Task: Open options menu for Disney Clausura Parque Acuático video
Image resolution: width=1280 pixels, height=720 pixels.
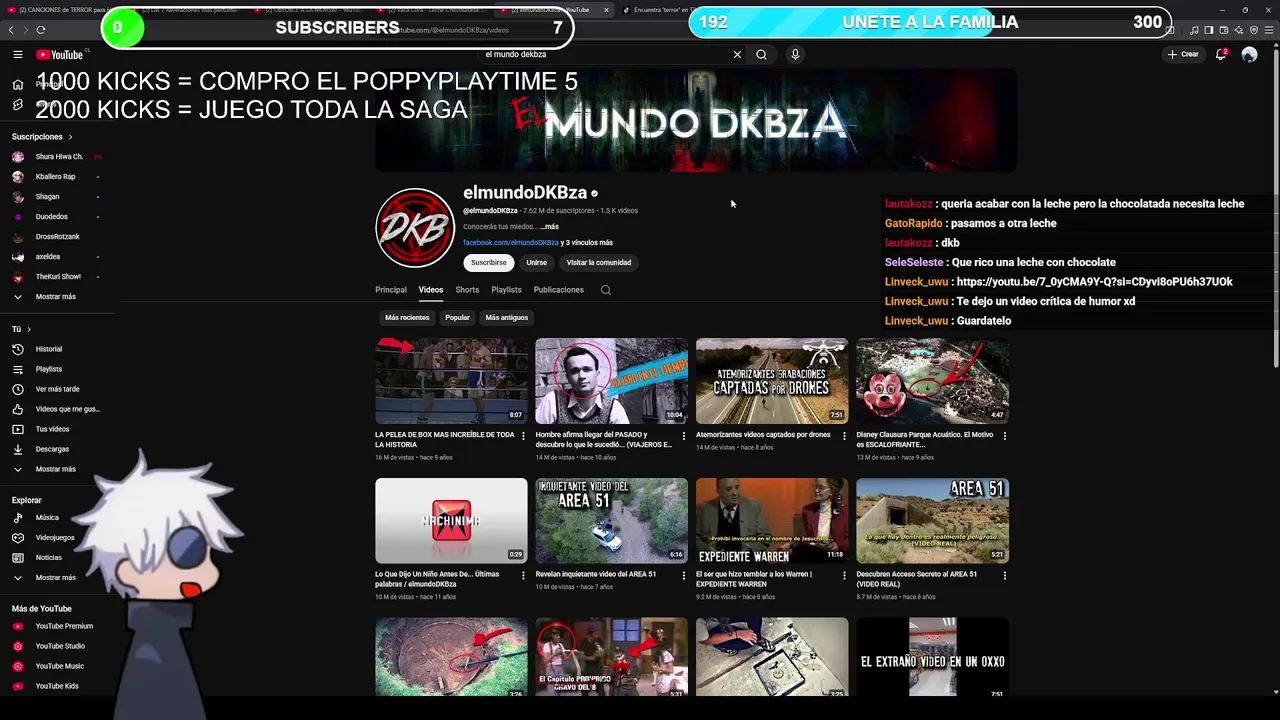Action: point(1004,436)
